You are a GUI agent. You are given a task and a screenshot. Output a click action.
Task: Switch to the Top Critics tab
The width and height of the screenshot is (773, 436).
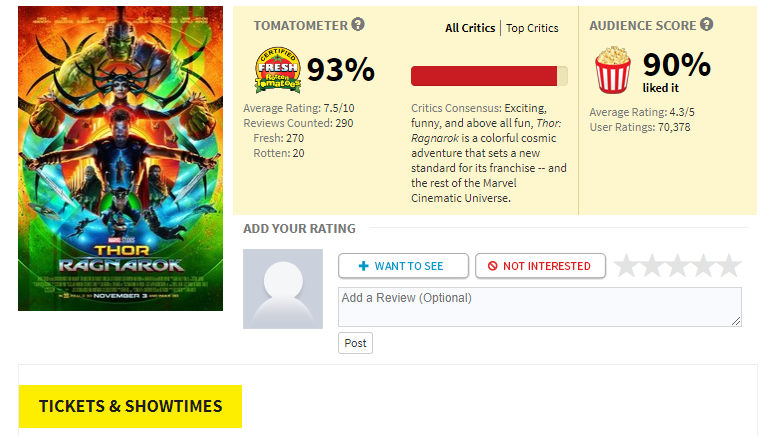click(532, 28)
